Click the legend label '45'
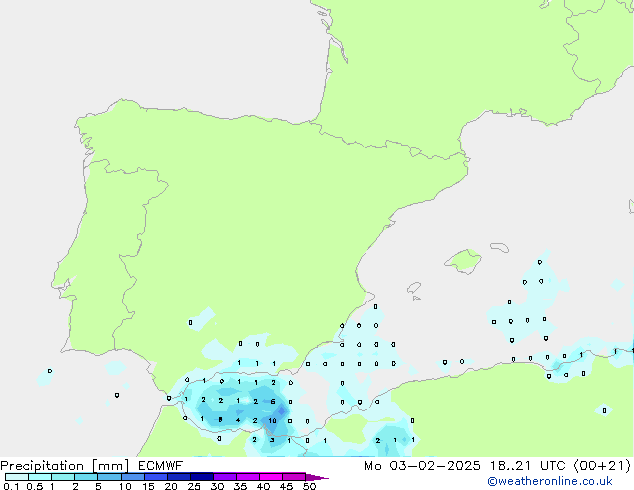Screen dimensions: 634x490 (x=286, y=486)
